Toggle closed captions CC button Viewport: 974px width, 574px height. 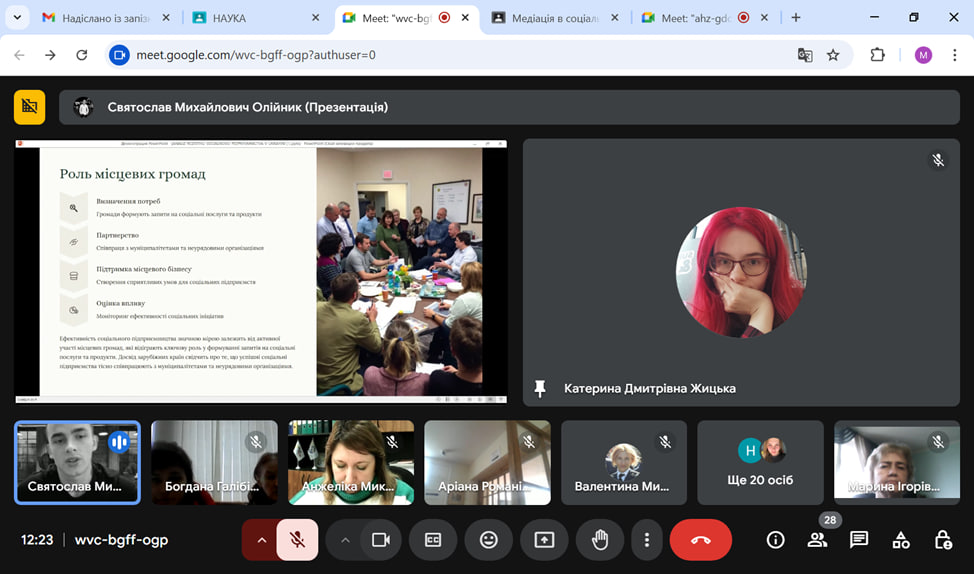click(x=433, y=540)
